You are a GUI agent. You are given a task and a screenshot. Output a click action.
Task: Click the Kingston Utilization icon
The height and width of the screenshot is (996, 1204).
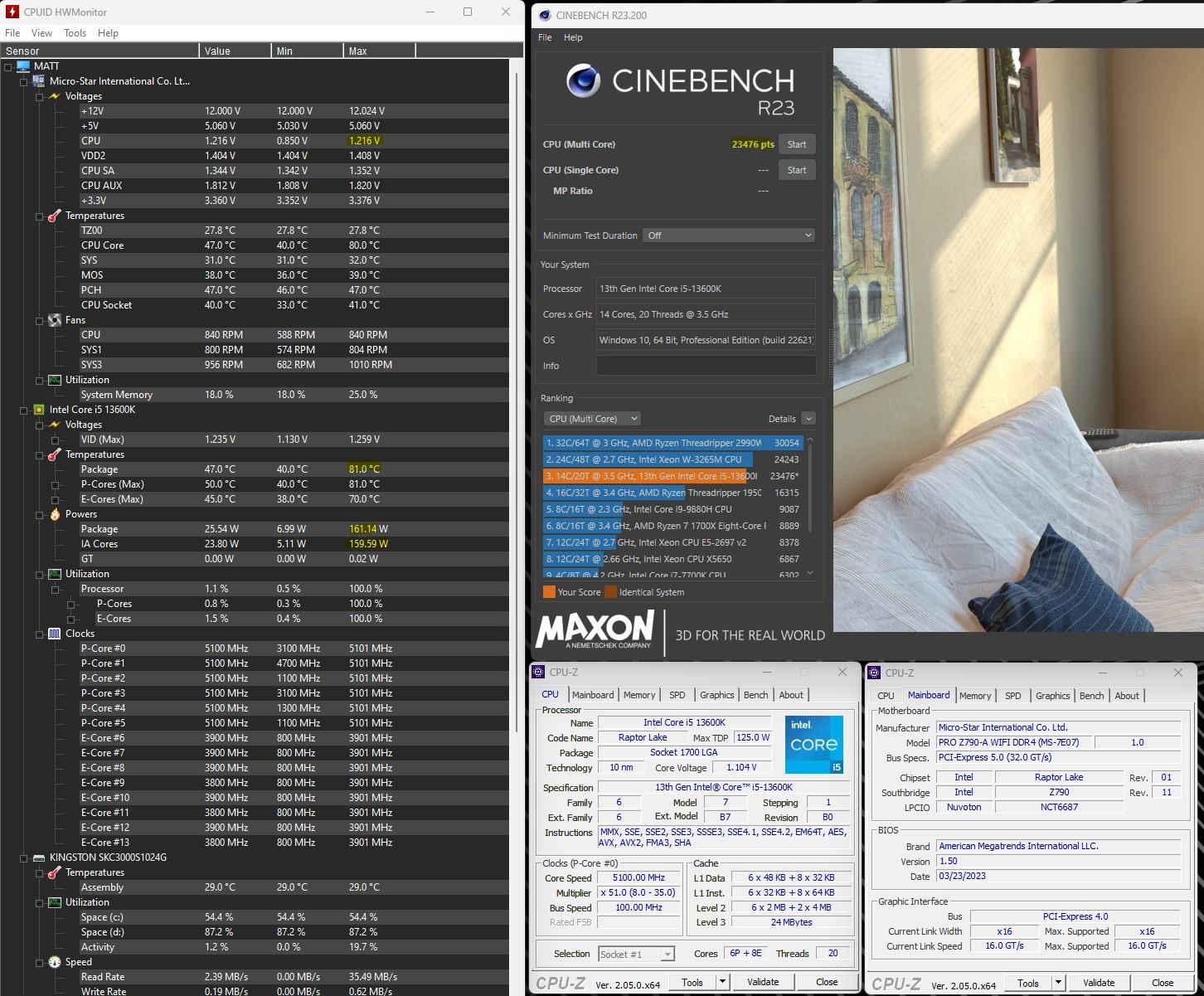55,902
